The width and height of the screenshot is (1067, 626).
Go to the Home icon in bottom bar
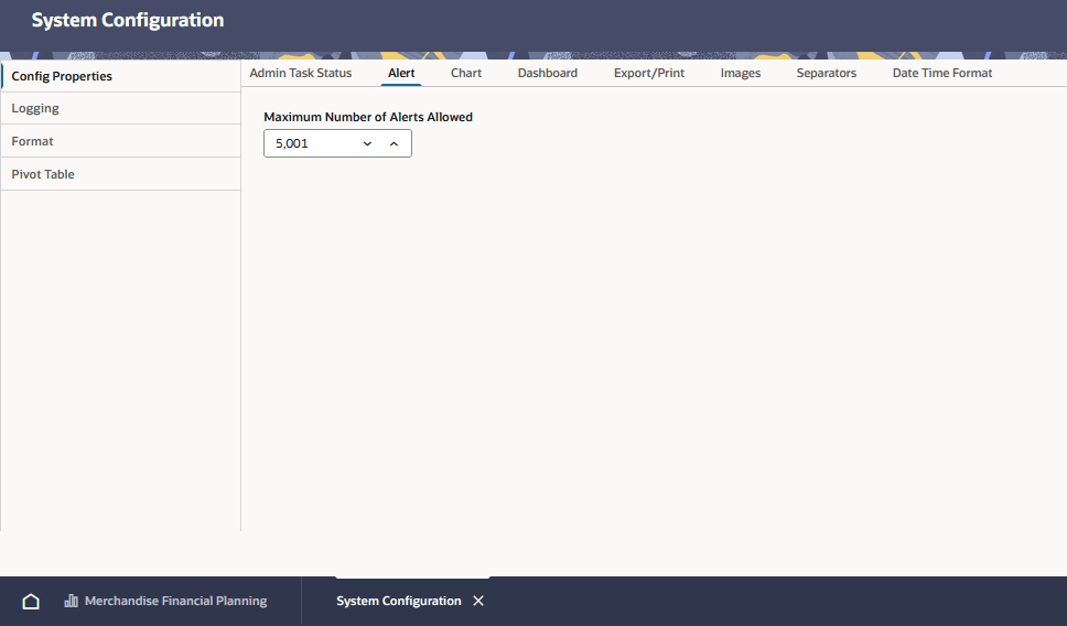[x=31, y=601]
